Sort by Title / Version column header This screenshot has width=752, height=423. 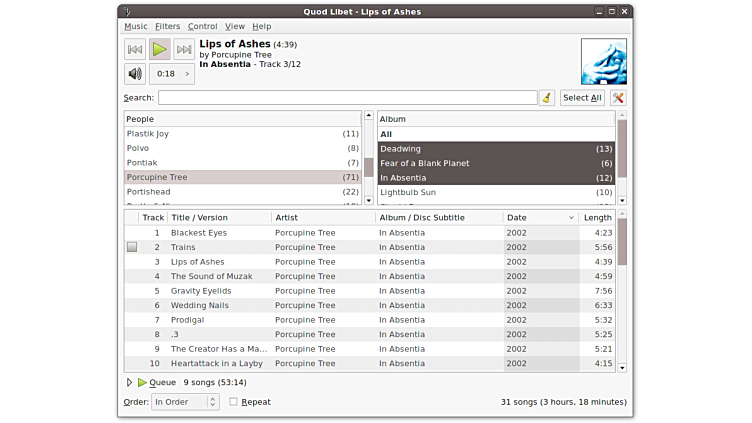coord(220,218)
